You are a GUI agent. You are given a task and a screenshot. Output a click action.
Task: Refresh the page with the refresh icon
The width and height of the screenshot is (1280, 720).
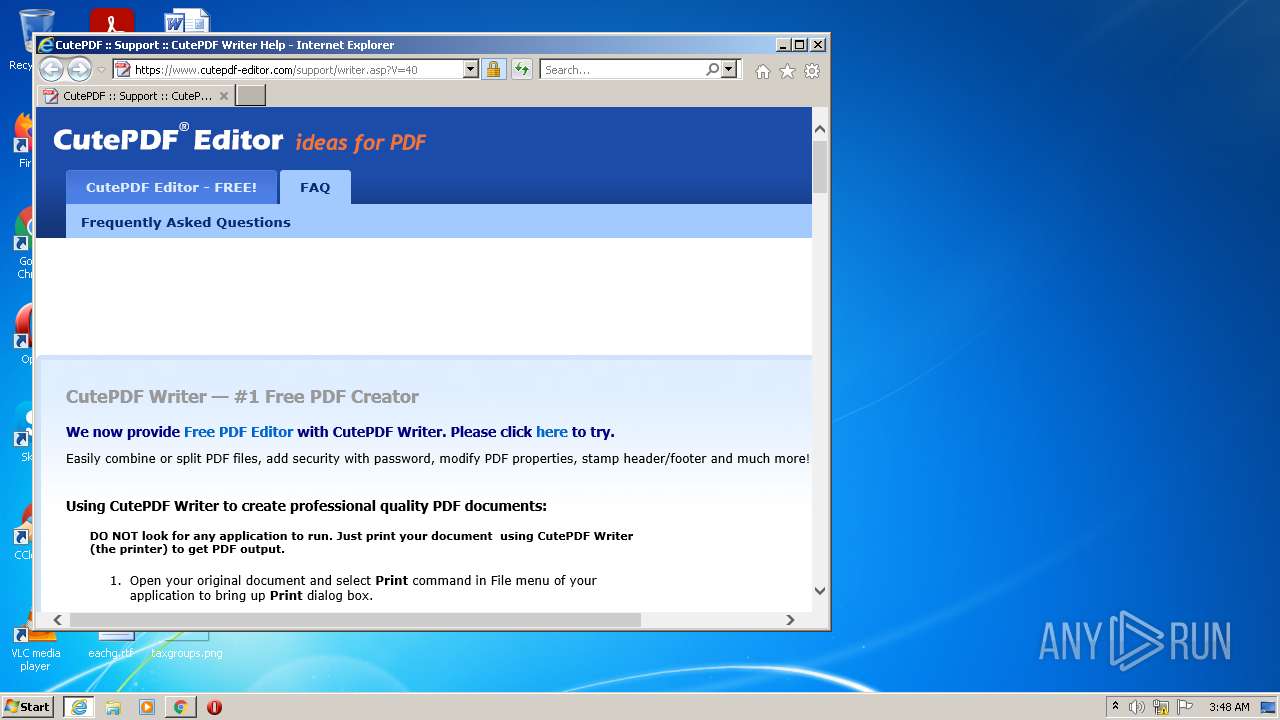pos(521,70)
